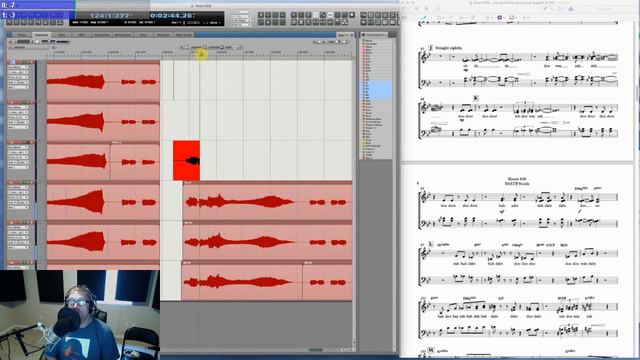Open the QuickScribe tab
The width and height of the screenshot is (640, 360).
[102, 35]
